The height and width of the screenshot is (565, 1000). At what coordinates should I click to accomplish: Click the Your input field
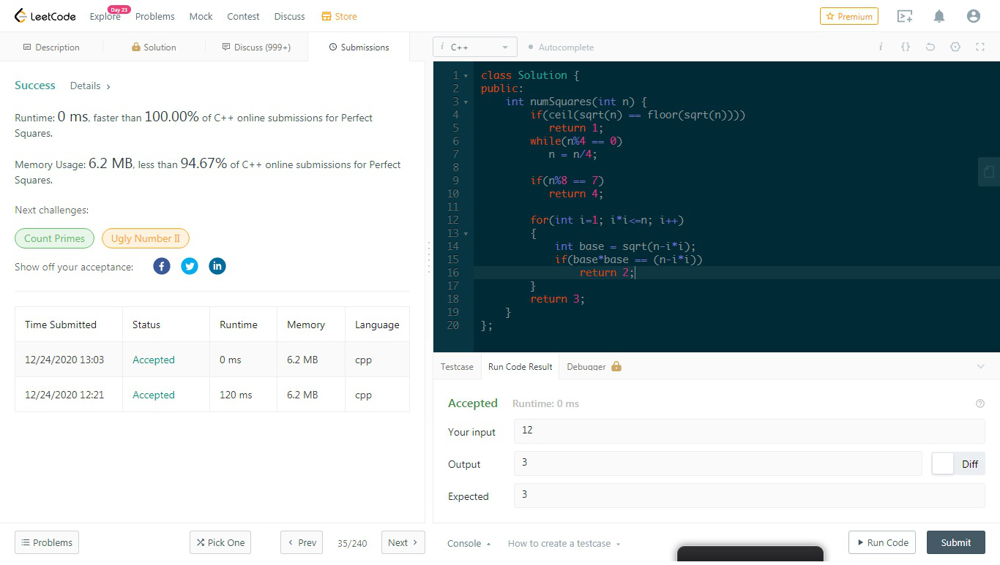coord(748,431)
